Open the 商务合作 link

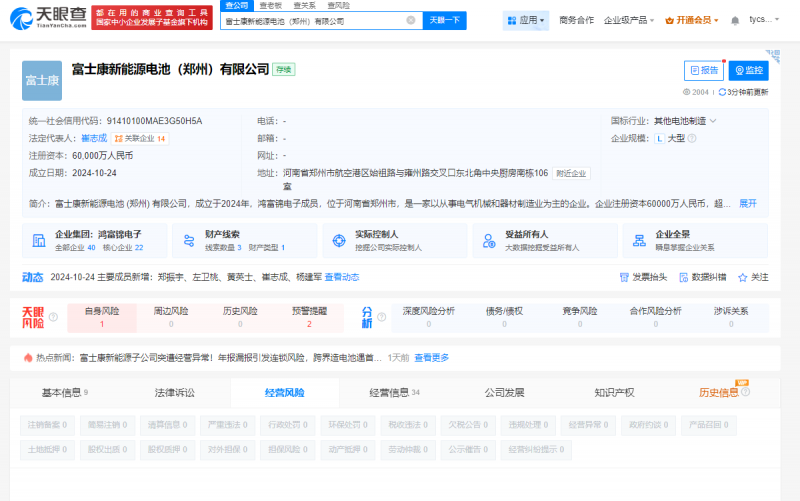click(577, 20)
